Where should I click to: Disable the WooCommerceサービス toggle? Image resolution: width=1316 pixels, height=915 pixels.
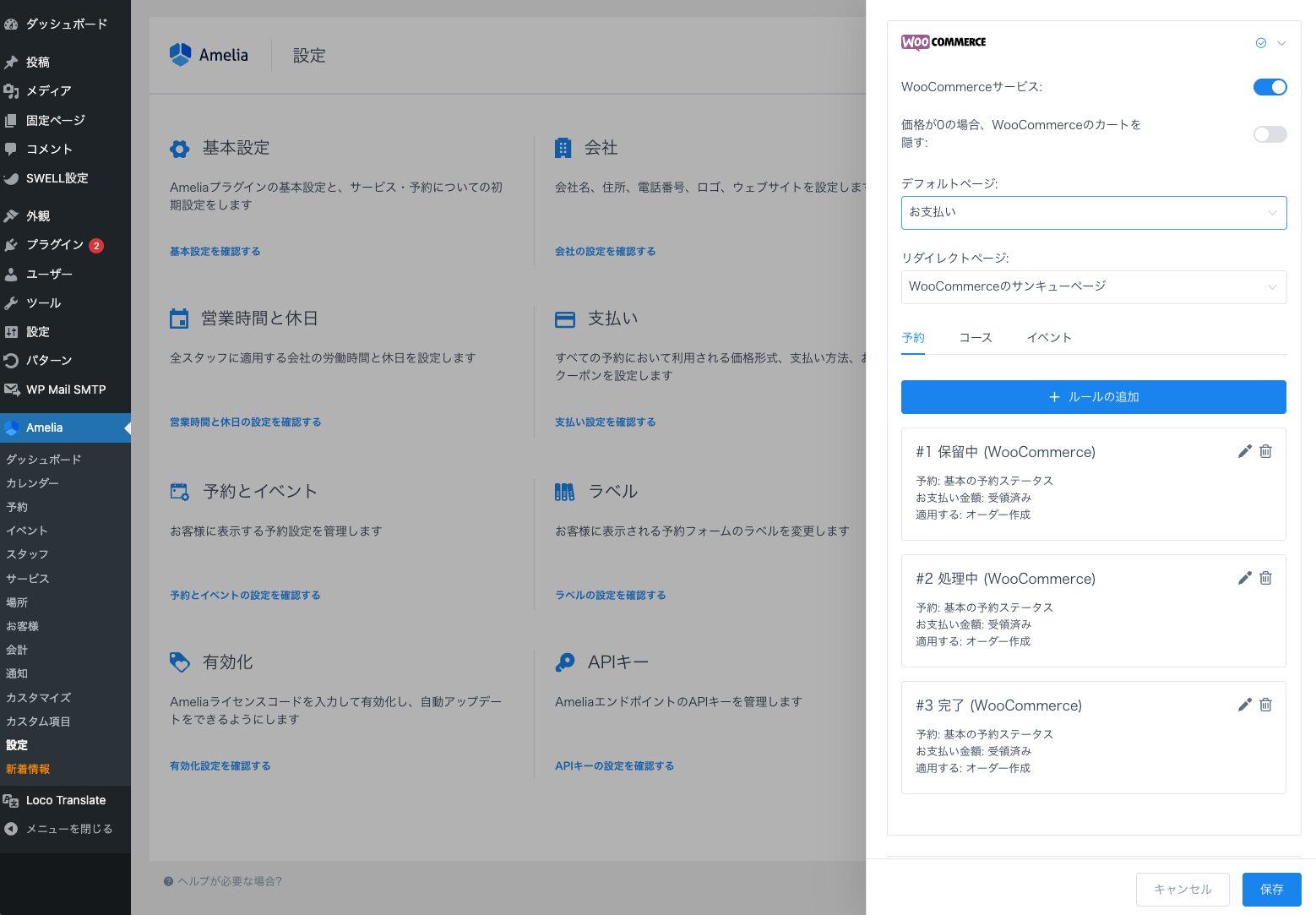tap(1270, 87)
